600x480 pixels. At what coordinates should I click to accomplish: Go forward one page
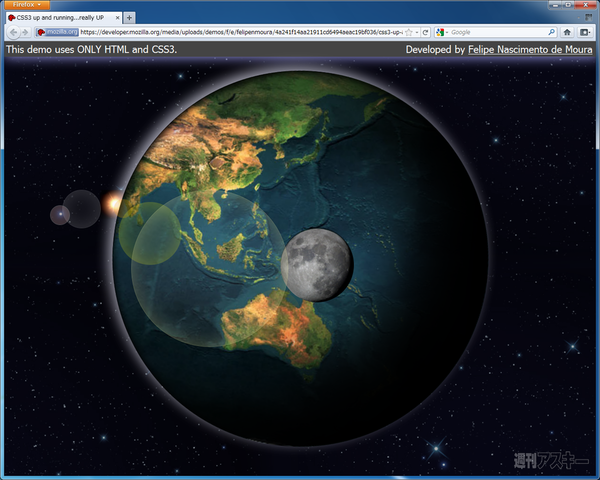25,33
